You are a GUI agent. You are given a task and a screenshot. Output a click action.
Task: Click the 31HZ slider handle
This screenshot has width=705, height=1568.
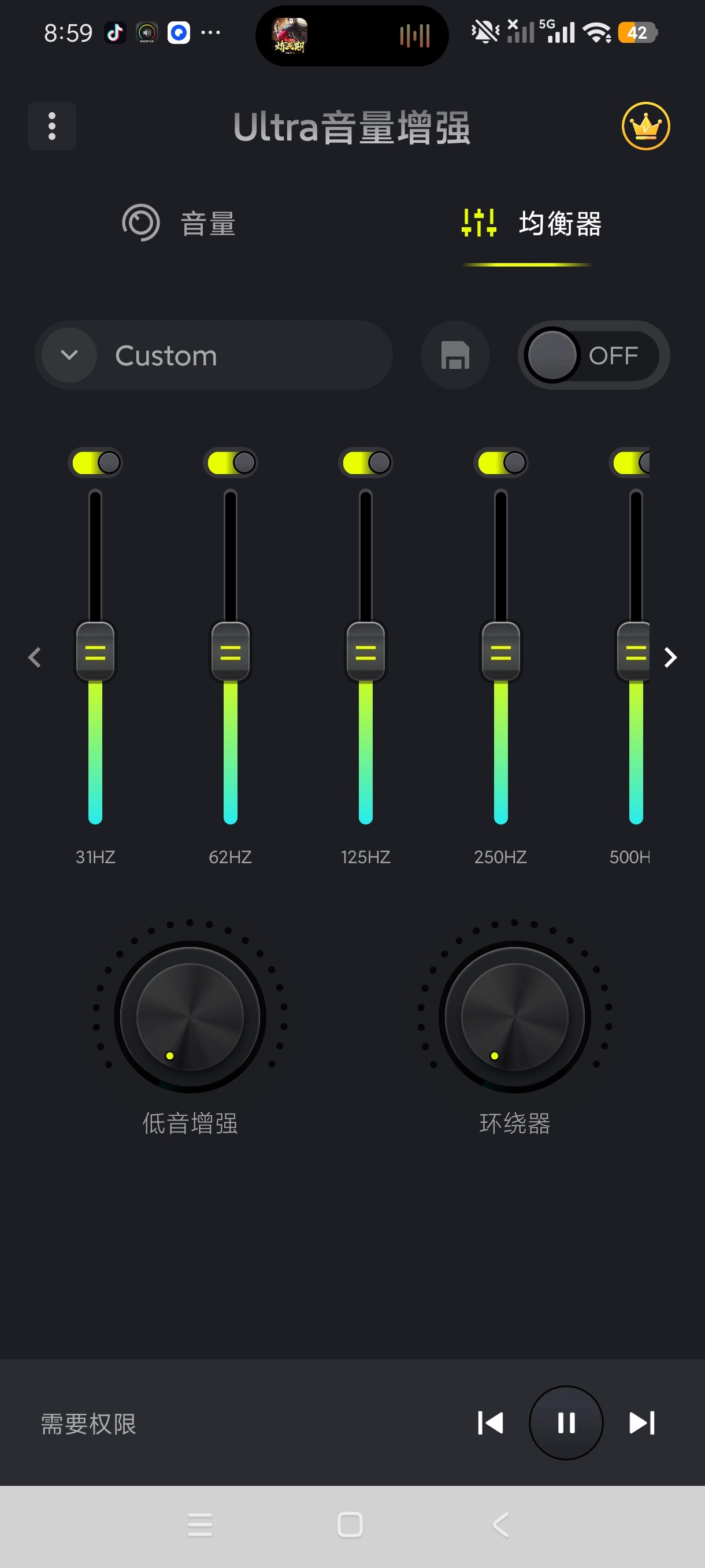(x=95, y=652)
